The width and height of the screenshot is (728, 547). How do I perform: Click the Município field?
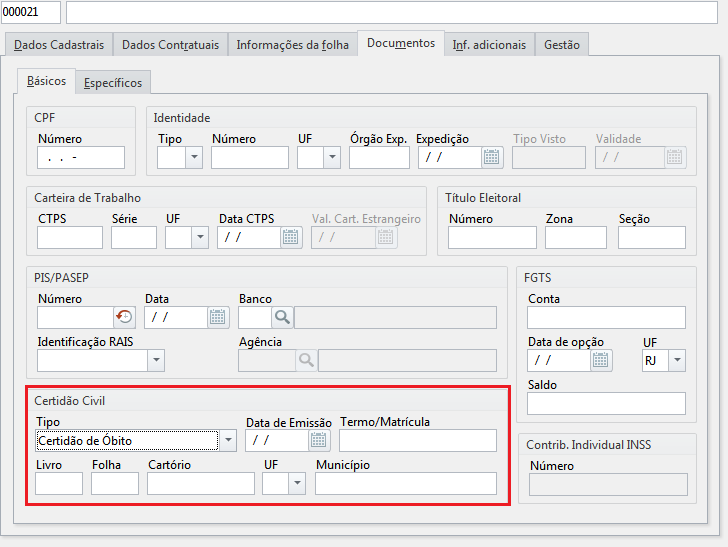(406, 483)
